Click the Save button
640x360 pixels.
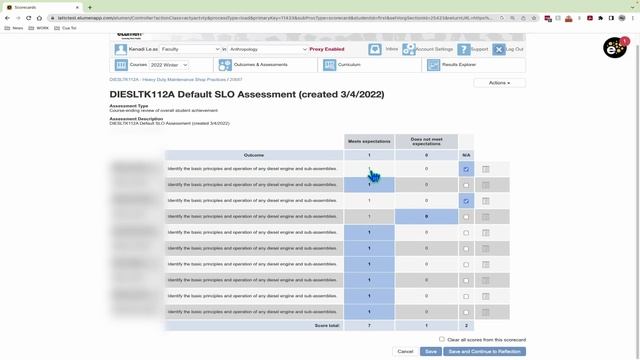(x=431, y=351)
